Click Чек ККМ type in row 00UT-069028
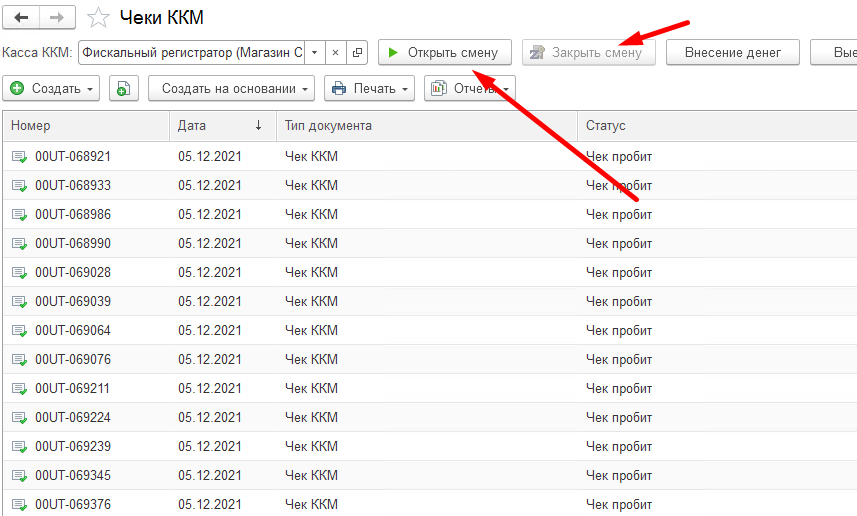The image size is (857, 516). (311, 272)
